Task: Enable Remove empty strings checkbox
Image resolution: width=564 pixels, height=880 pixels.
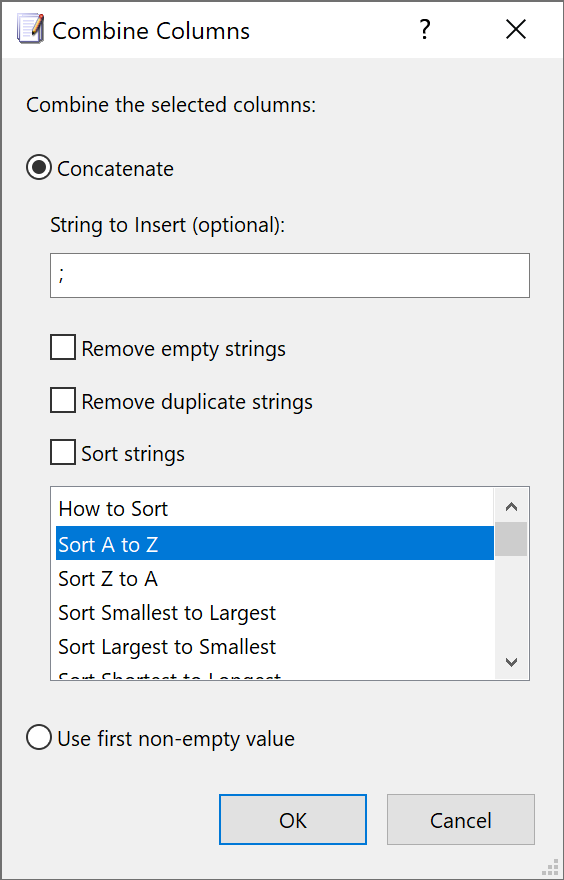Action: (63, 348)
